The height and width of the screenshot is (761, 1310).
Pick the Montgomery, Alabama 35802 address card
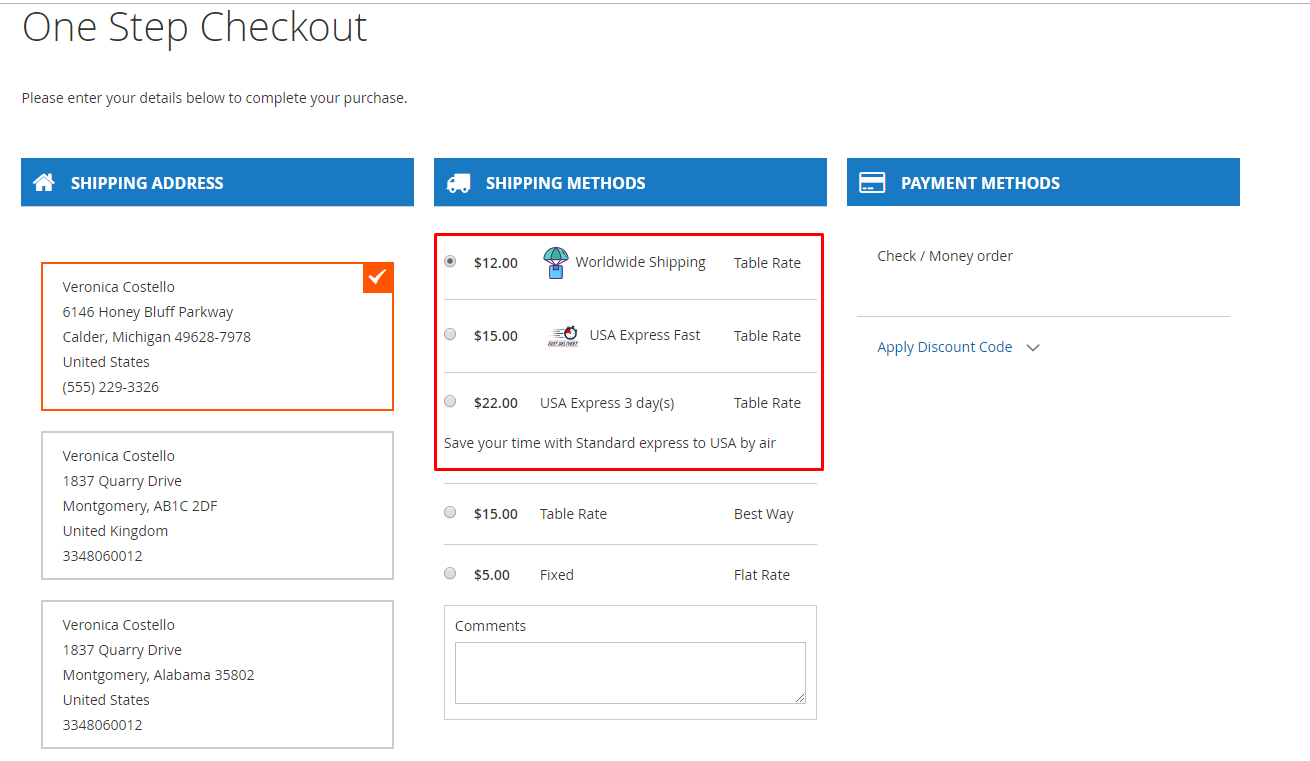[x=217, y=674]
